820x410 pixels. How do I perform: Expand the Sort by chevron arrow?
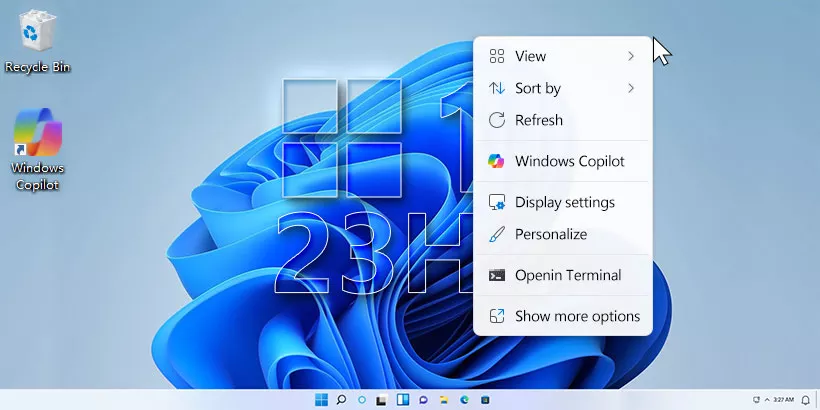[x=631, y=88]
